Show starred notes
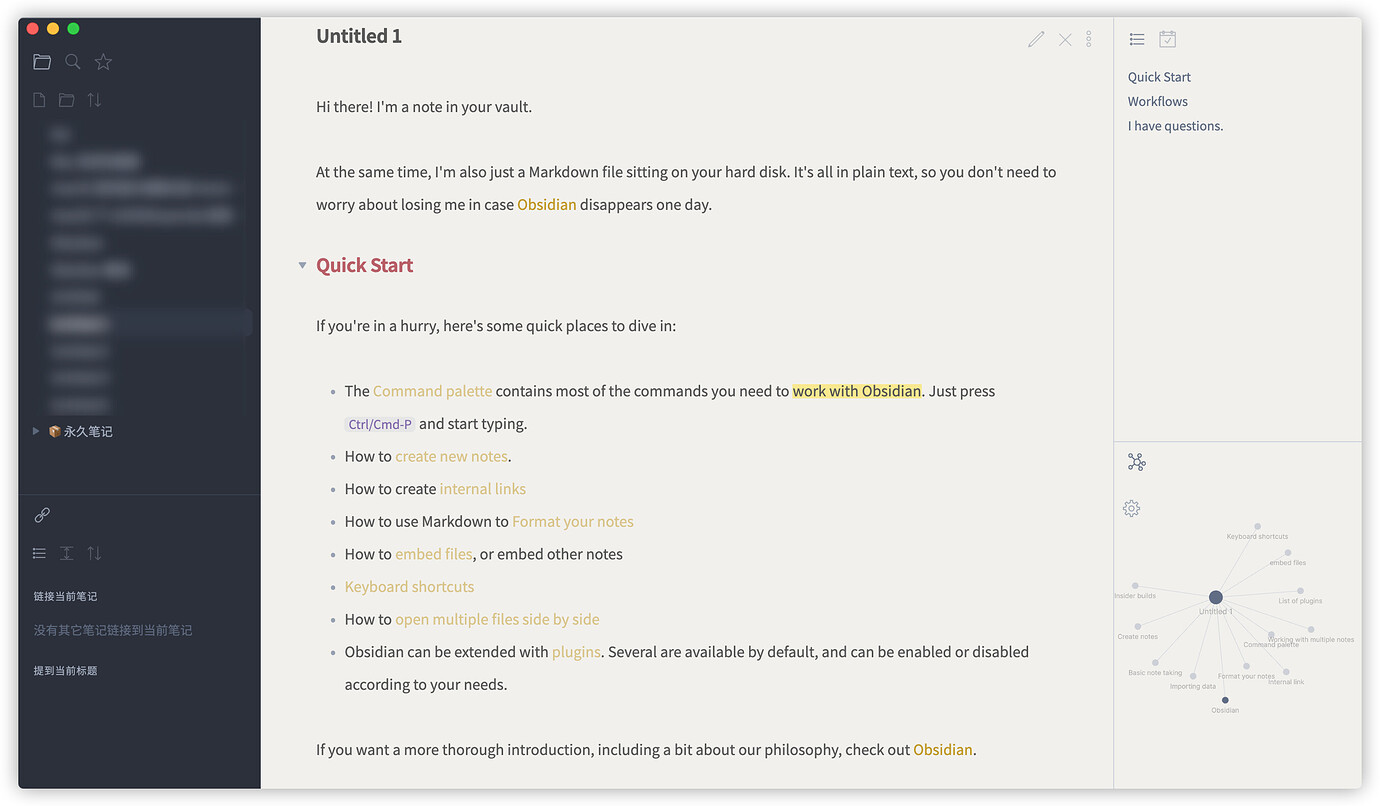 (x=103, y=61)
